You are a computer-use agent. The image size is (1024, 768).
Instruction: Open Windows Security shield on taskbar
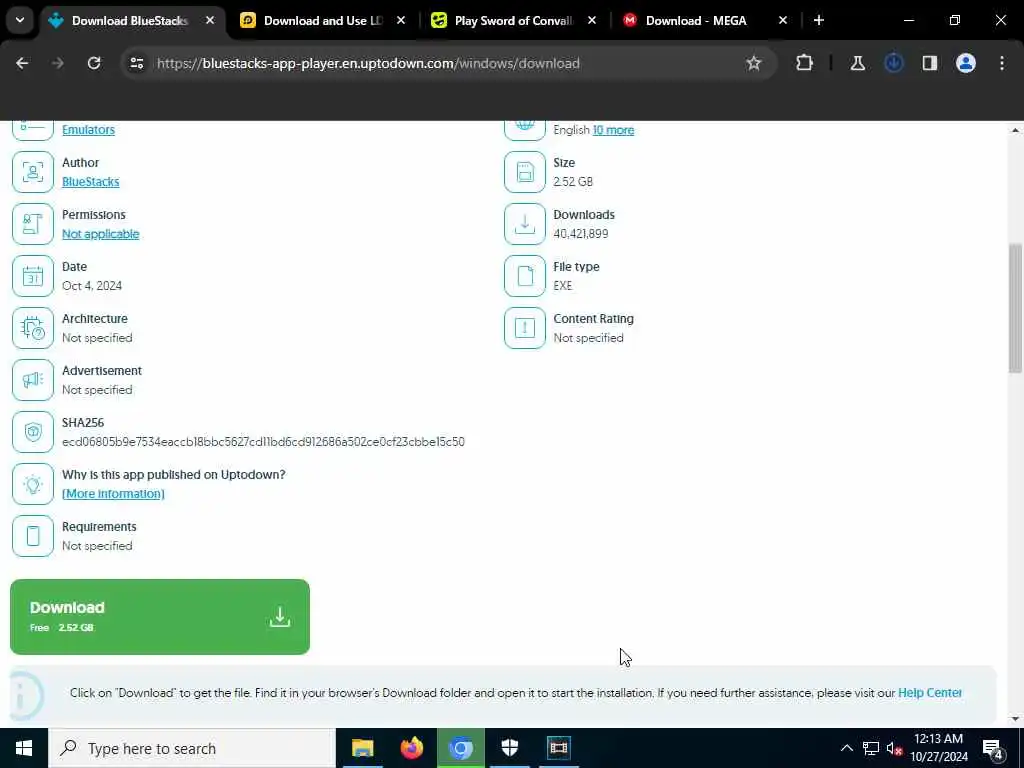tap(509, 748)
